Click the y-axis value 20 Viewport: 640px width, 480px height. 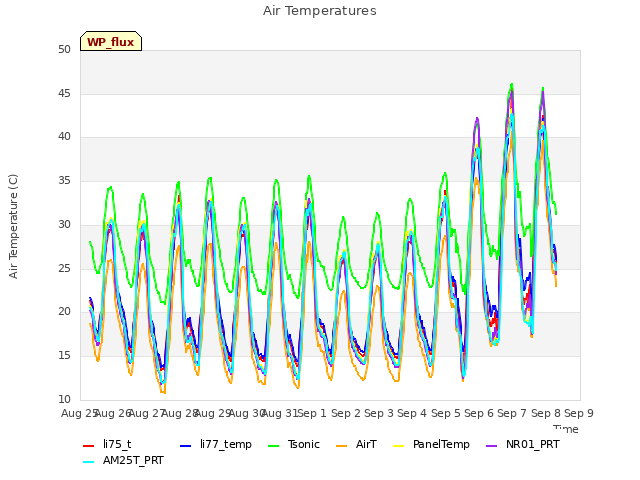64,312
